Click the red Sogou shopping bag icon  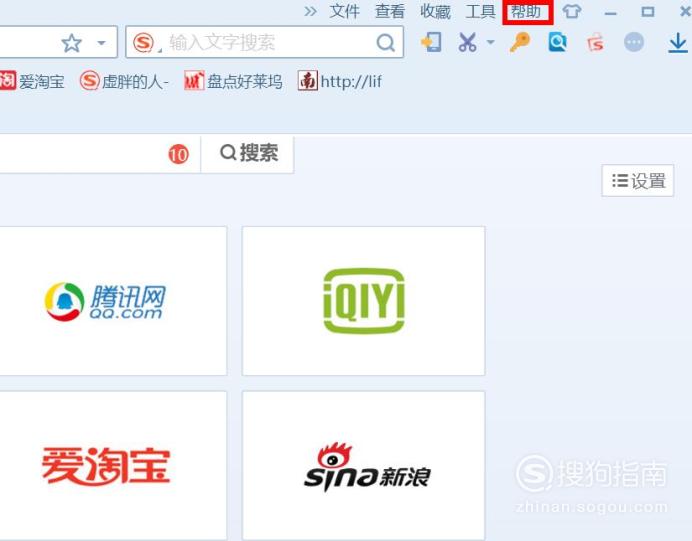(x=595, y=43)
